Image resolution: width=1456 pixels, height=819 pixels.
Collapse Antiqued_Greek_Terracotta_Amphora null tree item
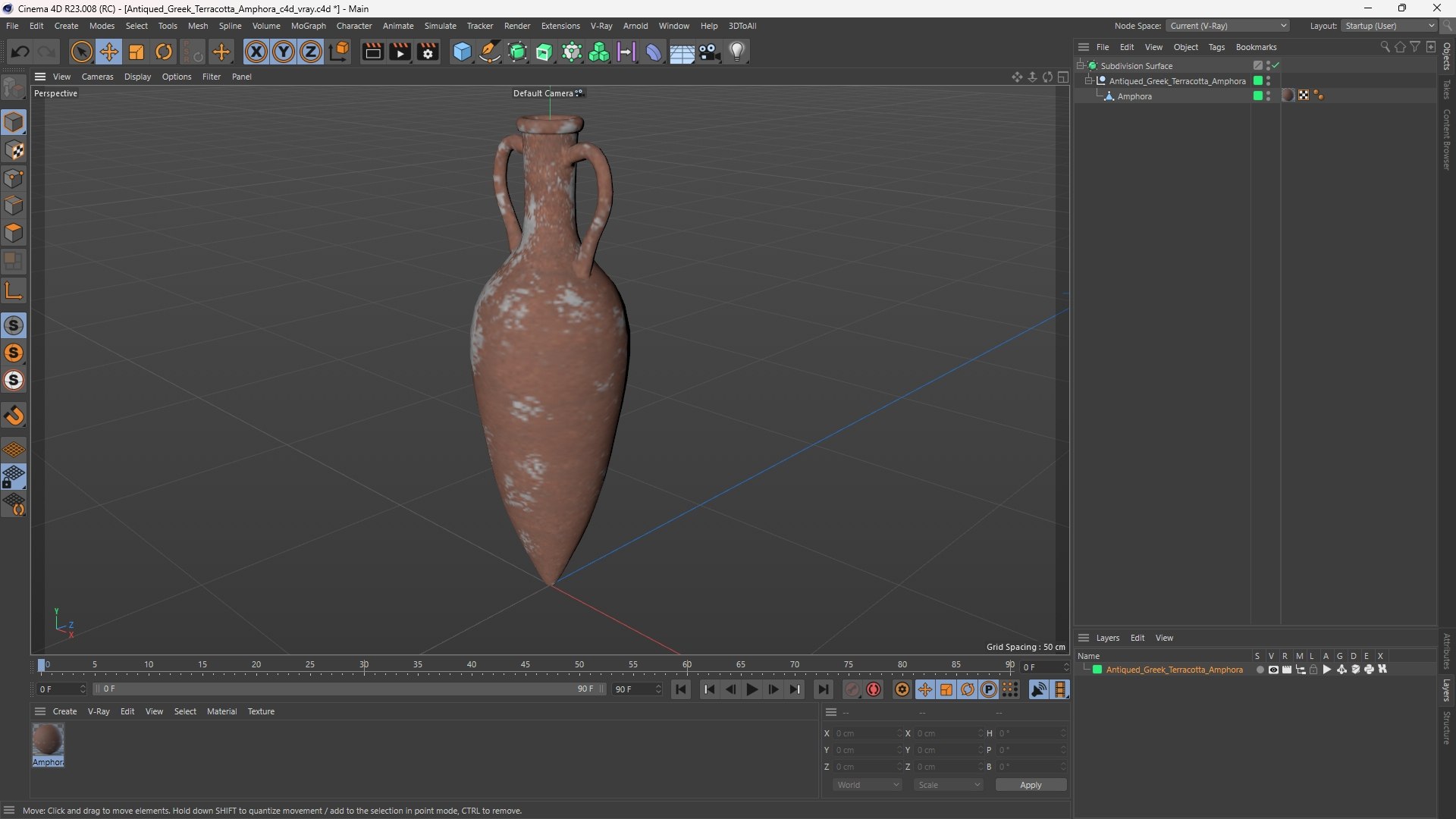click(x=1089, y=80)
